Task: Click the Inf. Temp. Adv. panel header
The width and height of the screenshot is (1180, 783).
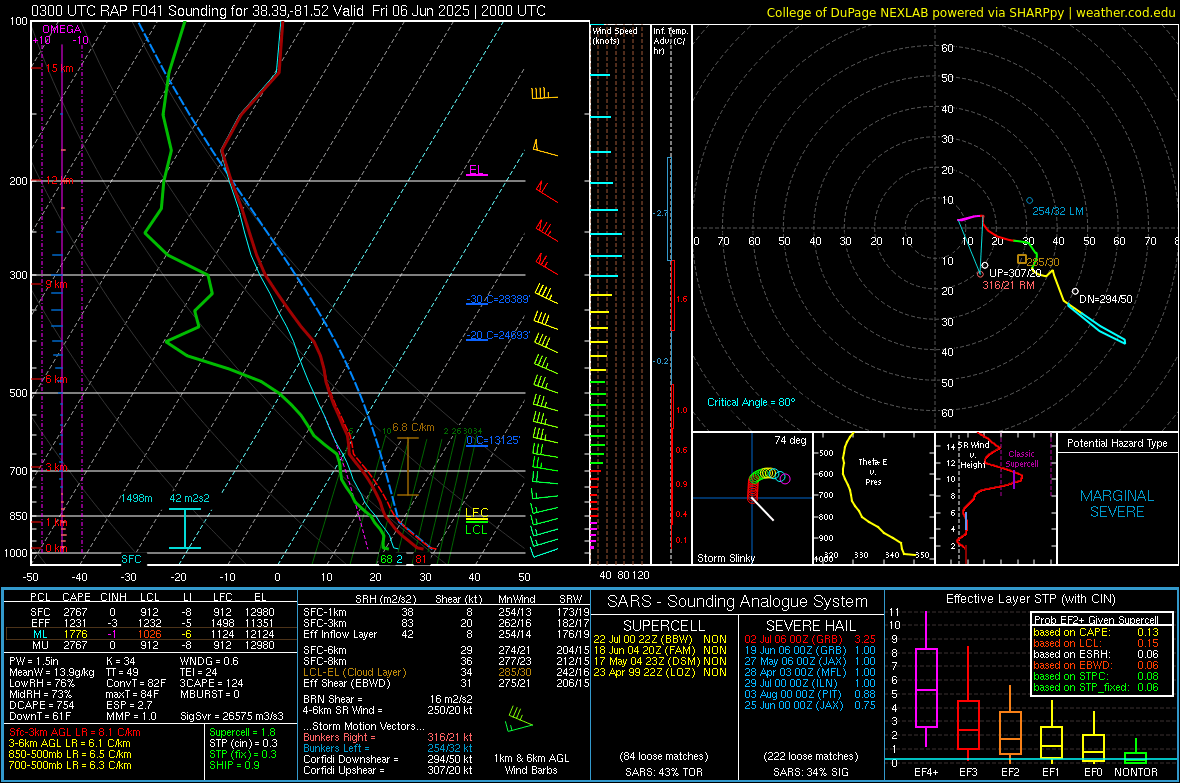Action: coord(670,41)
